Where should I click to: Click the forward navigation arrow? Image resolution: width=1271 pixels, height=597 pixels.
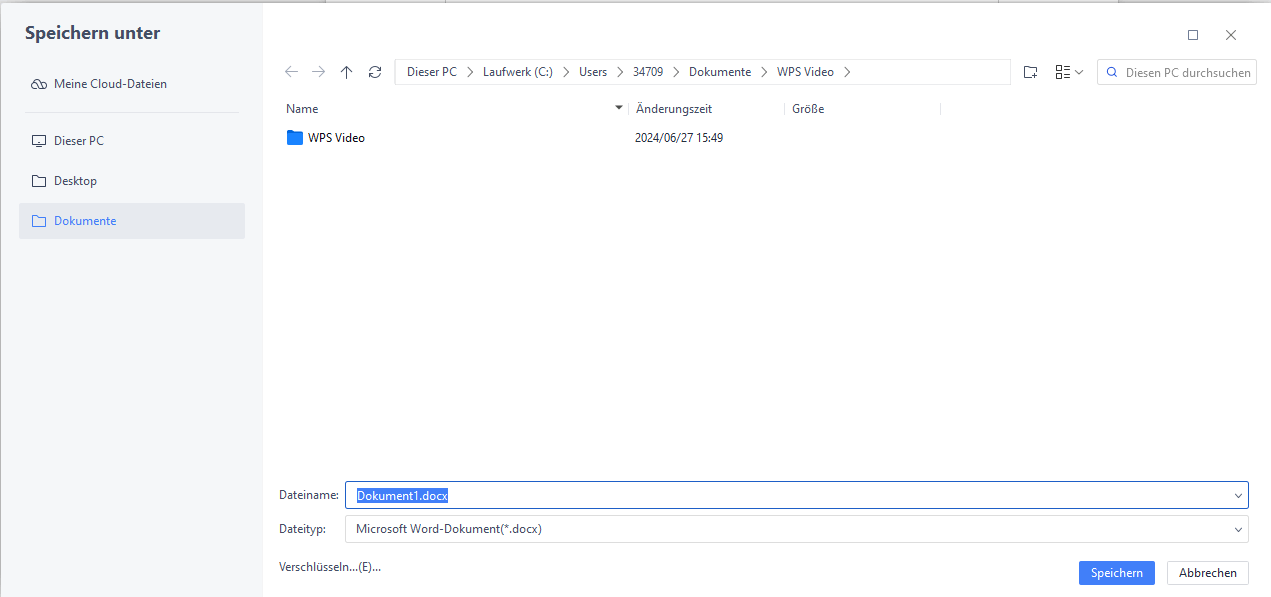pos(318,71)
